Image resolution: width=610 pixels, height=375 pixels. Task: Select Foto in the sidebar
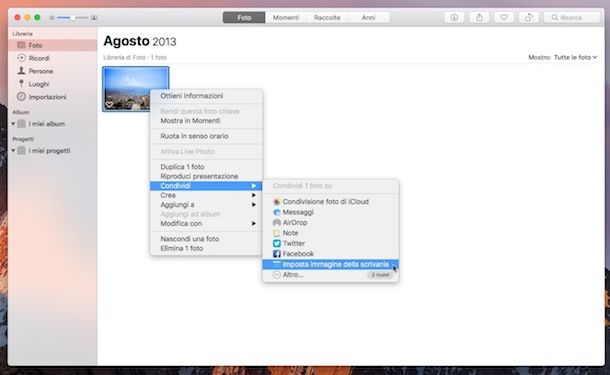[53, 45]
